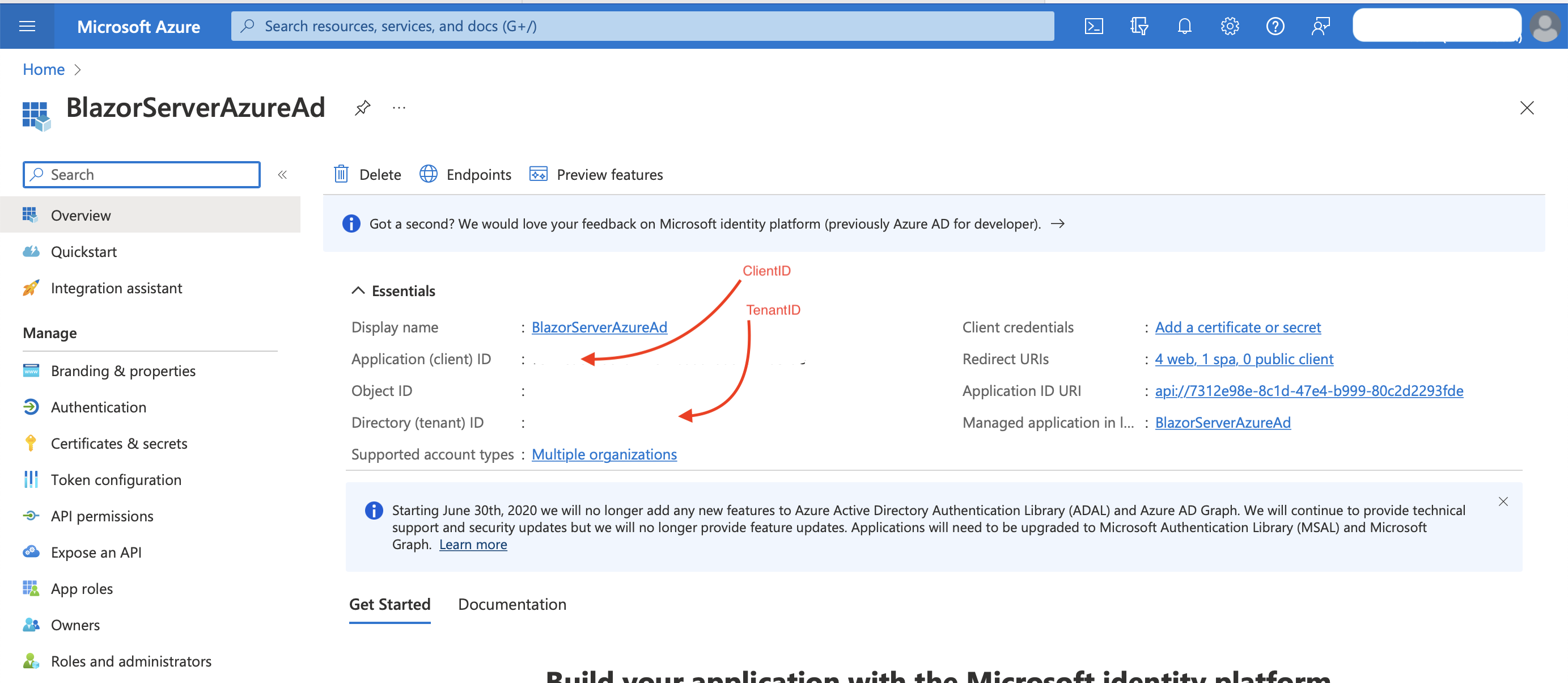Open portal settings gear
The image size is (1568, 683).
[1230, 26]
